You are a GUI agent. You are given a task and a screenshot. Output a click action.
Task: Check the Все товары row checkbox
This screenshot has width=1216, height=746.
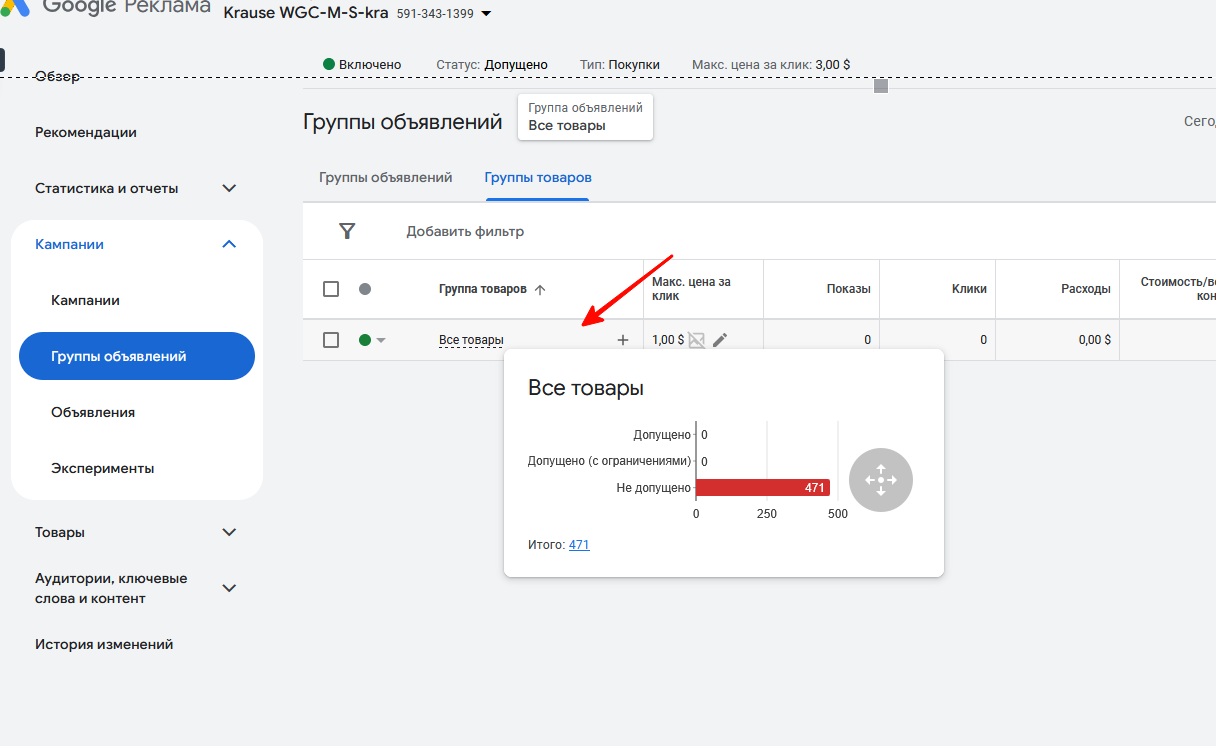[x=331, y=340]
